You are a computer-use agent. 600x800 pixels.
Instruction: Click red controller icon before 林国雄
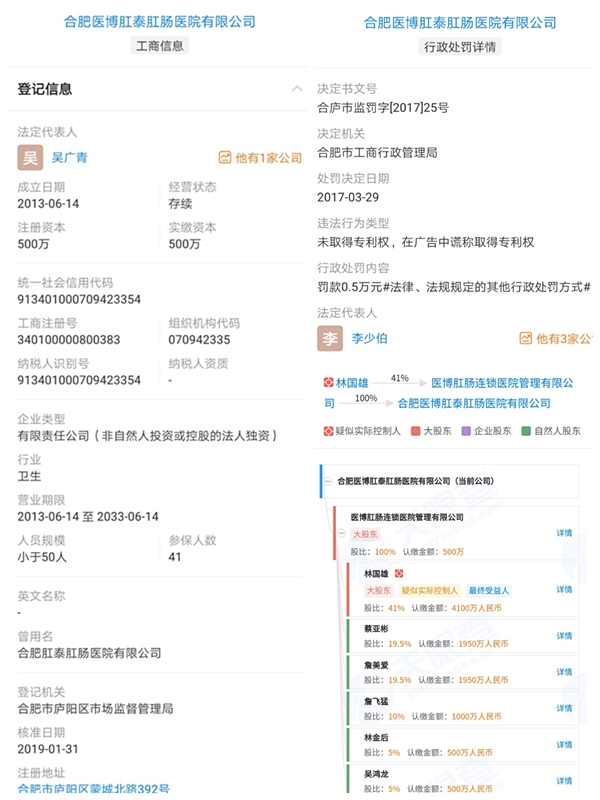coord(329,382)
